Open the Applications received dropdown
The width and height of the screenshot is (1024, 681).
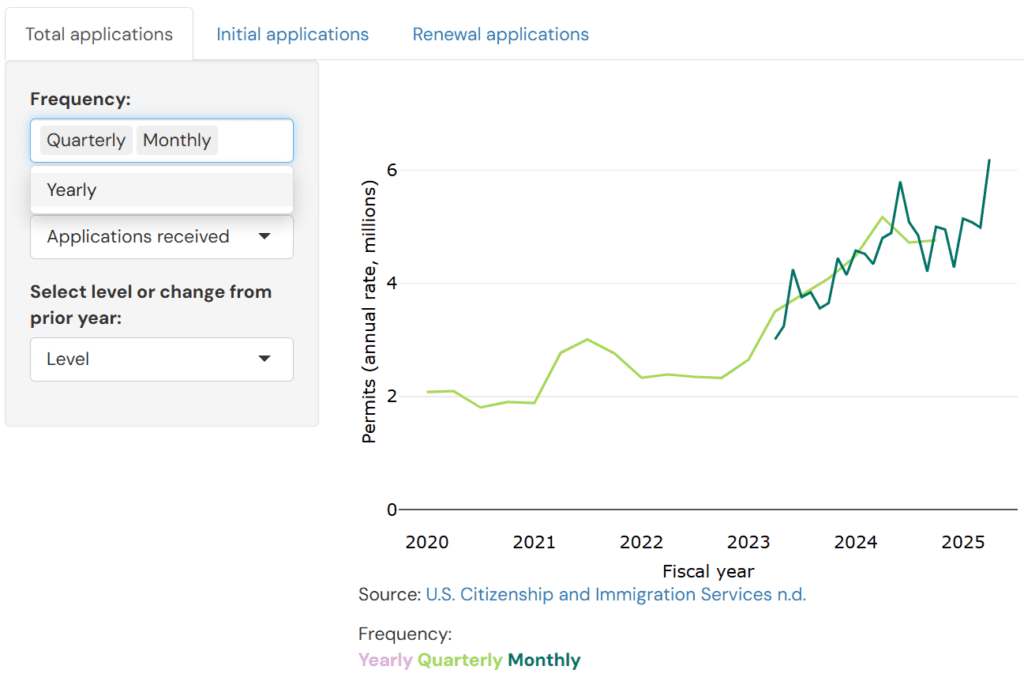tap(162, 236)
